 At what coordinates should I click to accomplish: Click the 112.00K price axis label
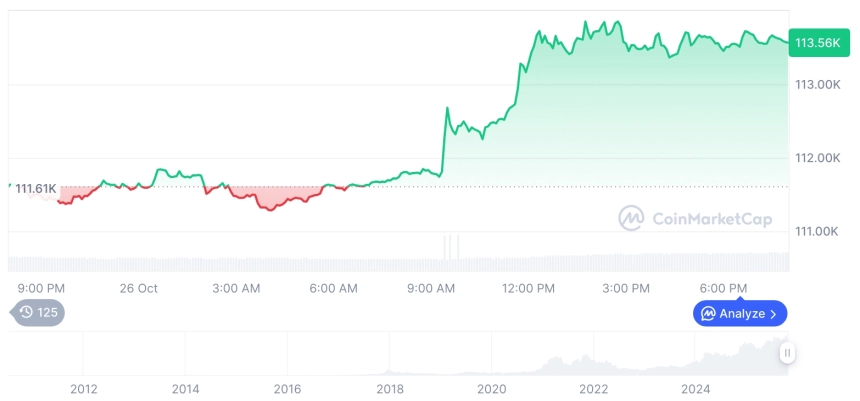point(816,158)
